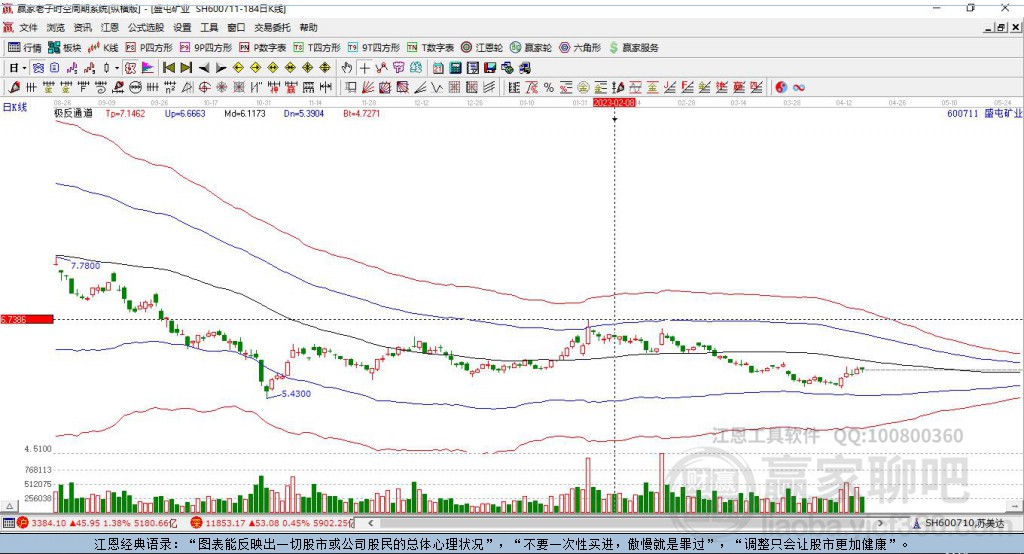Open the 江恩 menu
Image resolution: width=1024 pixels, height=554 pixels.
[x=109, y=27]
